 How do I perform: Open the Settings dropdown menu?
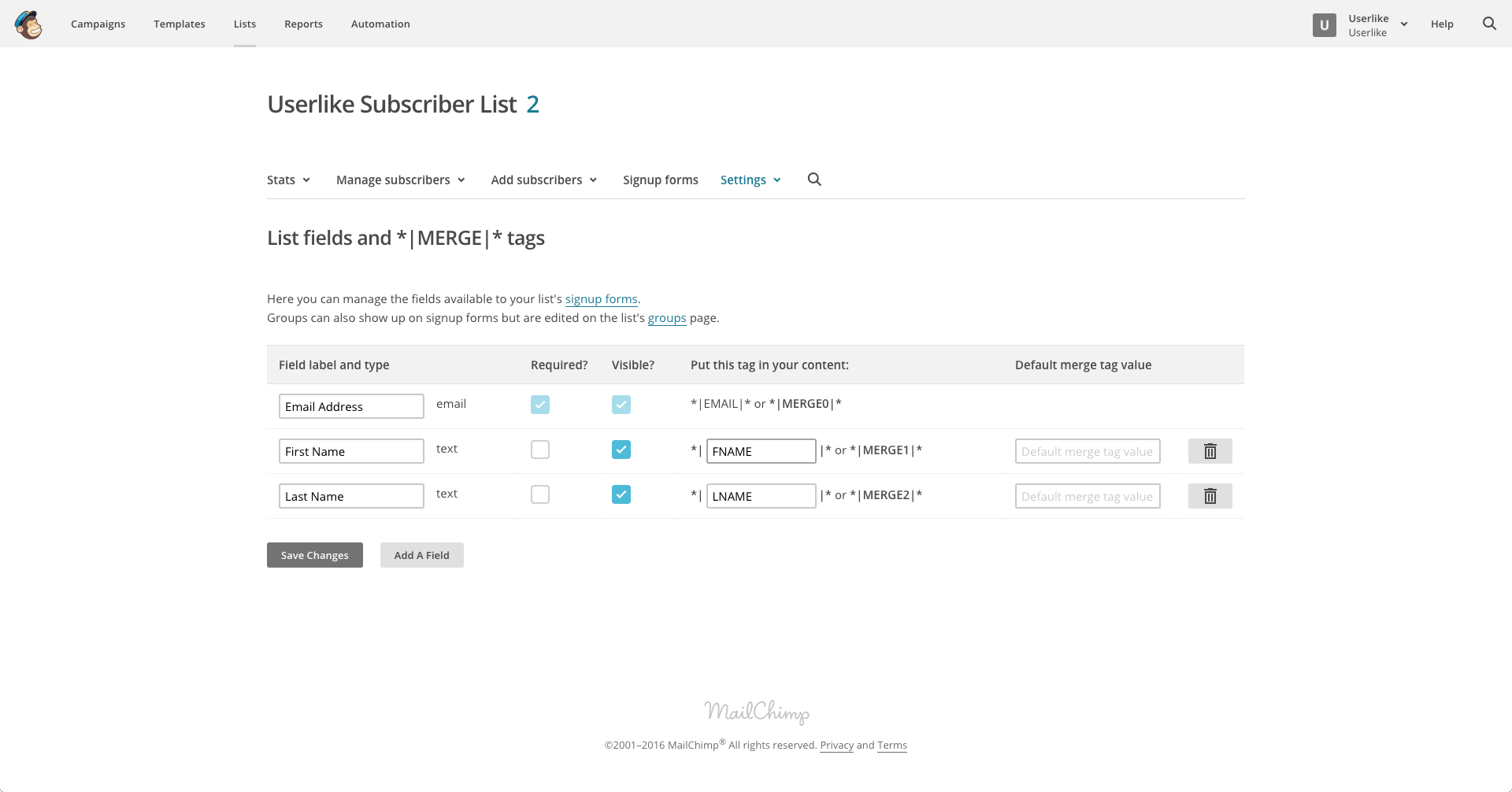750,180
